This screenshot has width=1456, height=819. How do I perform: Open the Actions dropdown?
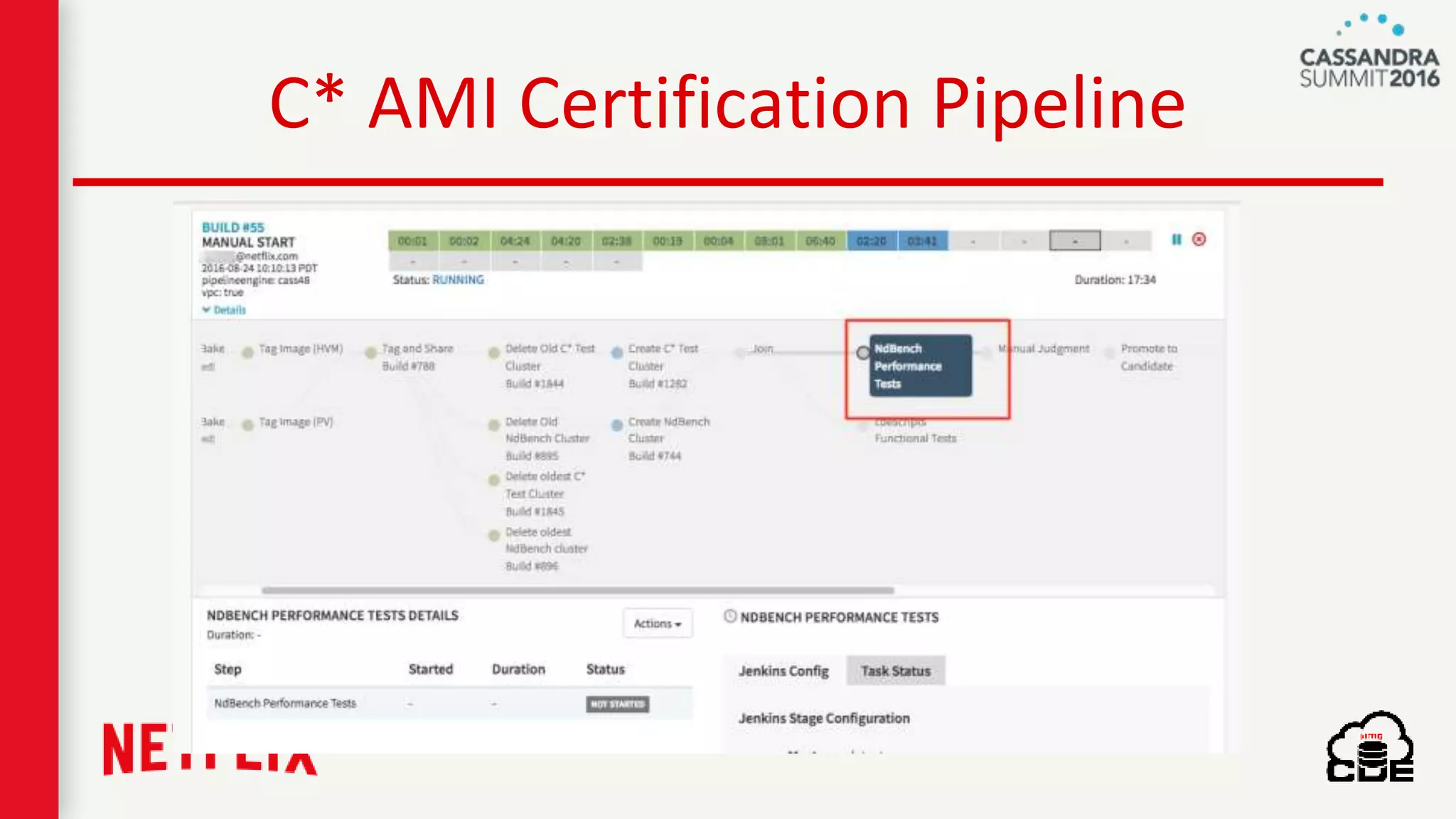coord(658,623)
